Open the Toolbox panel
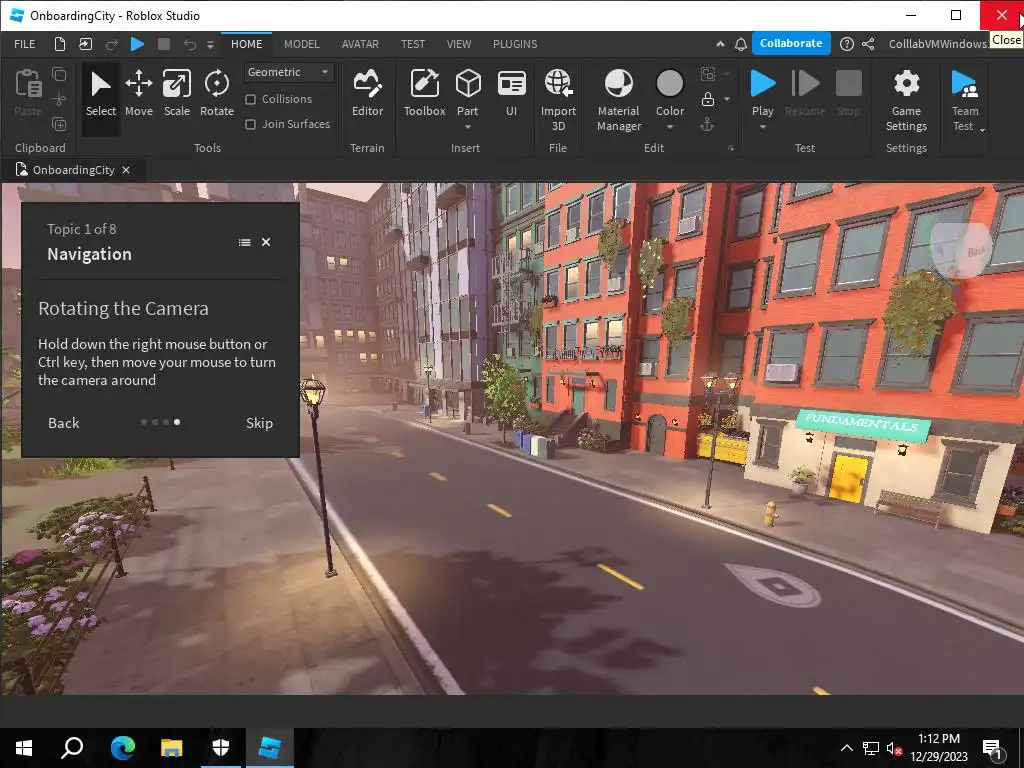Viewport: 1024px width, 768px height. pos(424,95)
